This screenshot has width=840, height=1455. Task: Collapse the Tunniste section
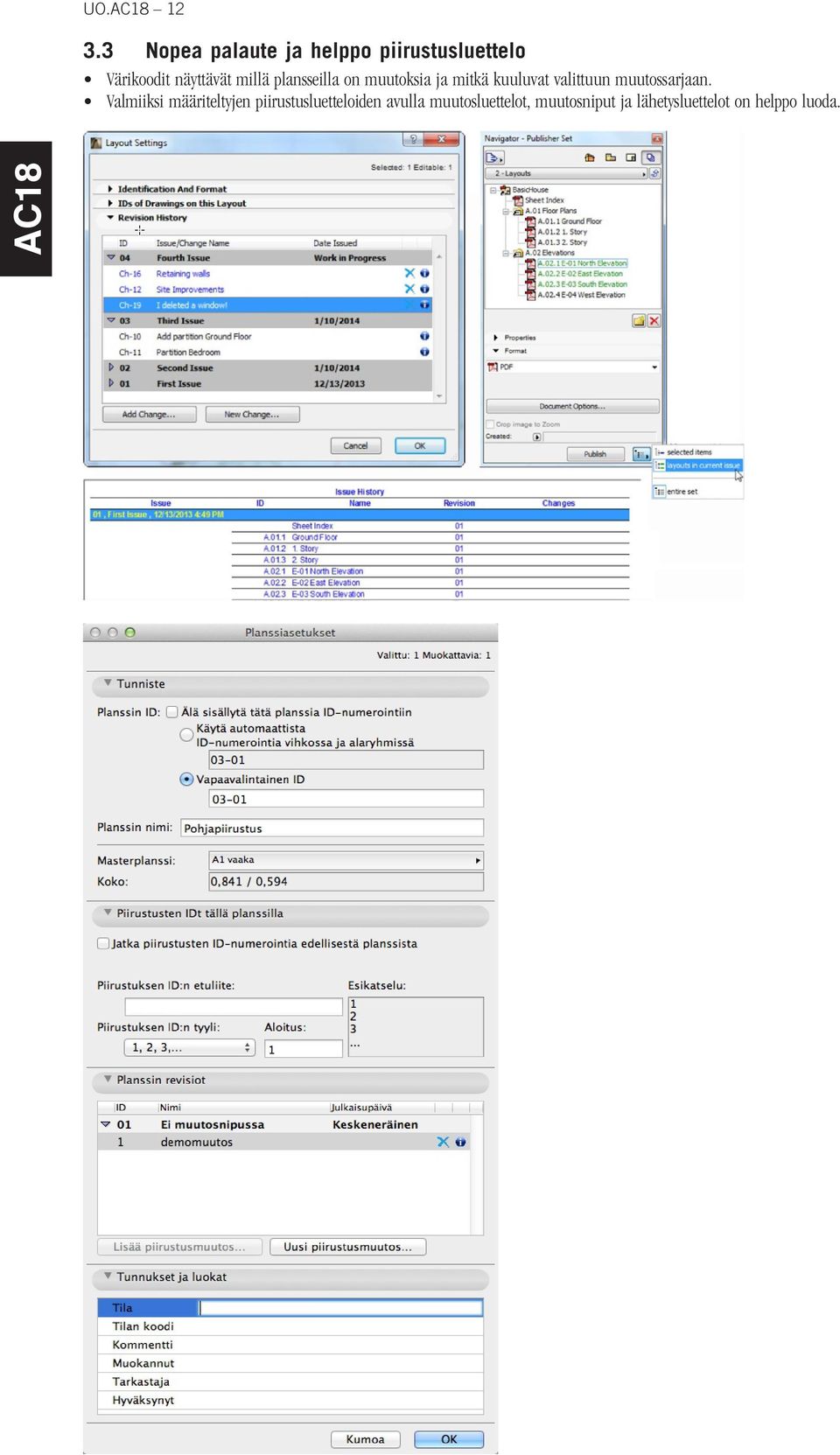(108, 683)
